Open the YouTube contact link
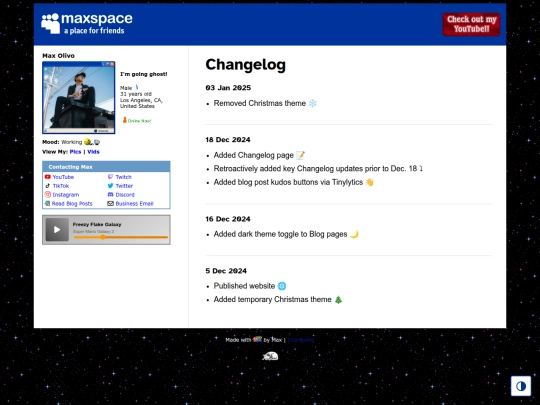The height and width of the screenshot is (405, 540). click(x=63, y=177)
